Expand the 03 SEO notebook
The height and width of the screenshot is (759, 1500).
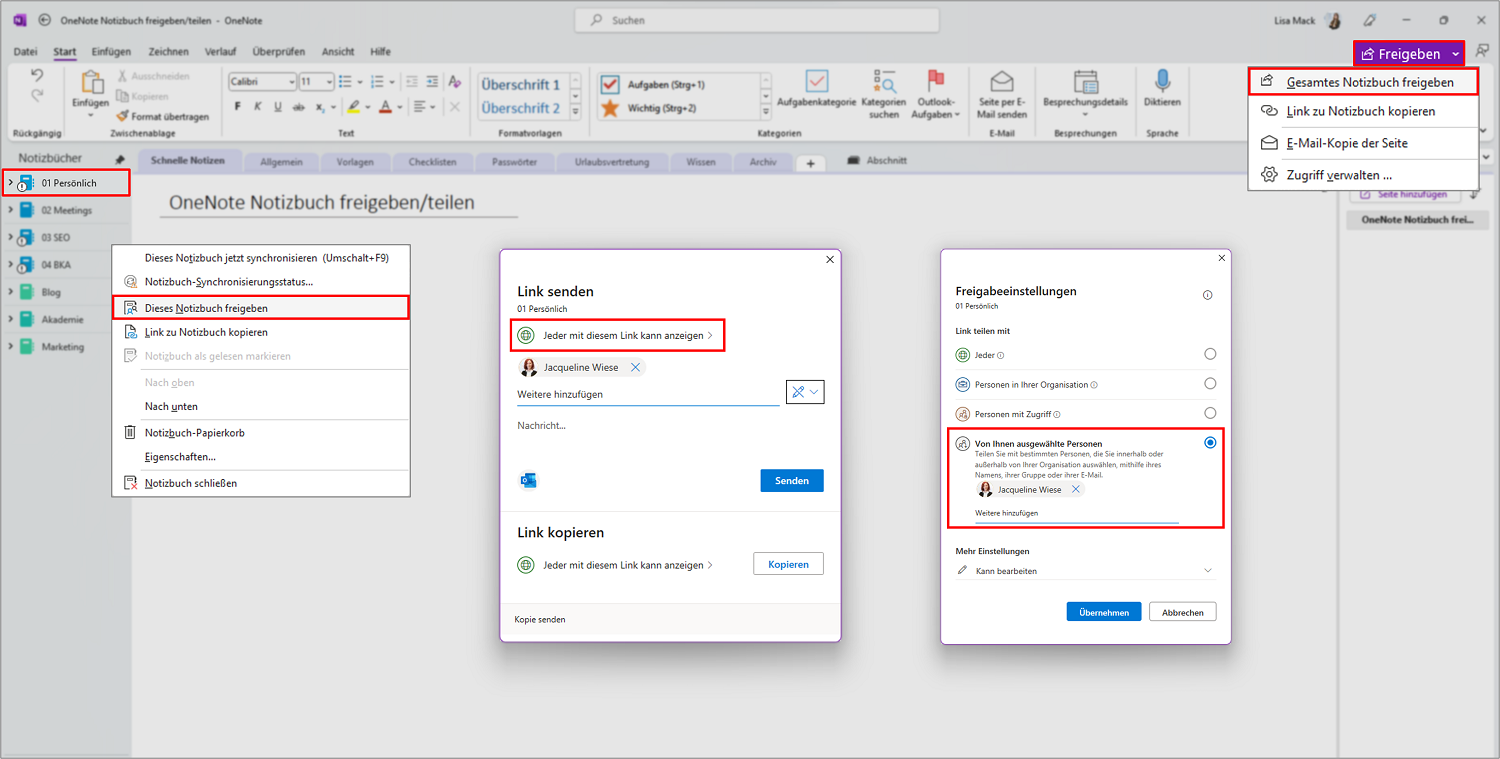[x=10, y=237]
